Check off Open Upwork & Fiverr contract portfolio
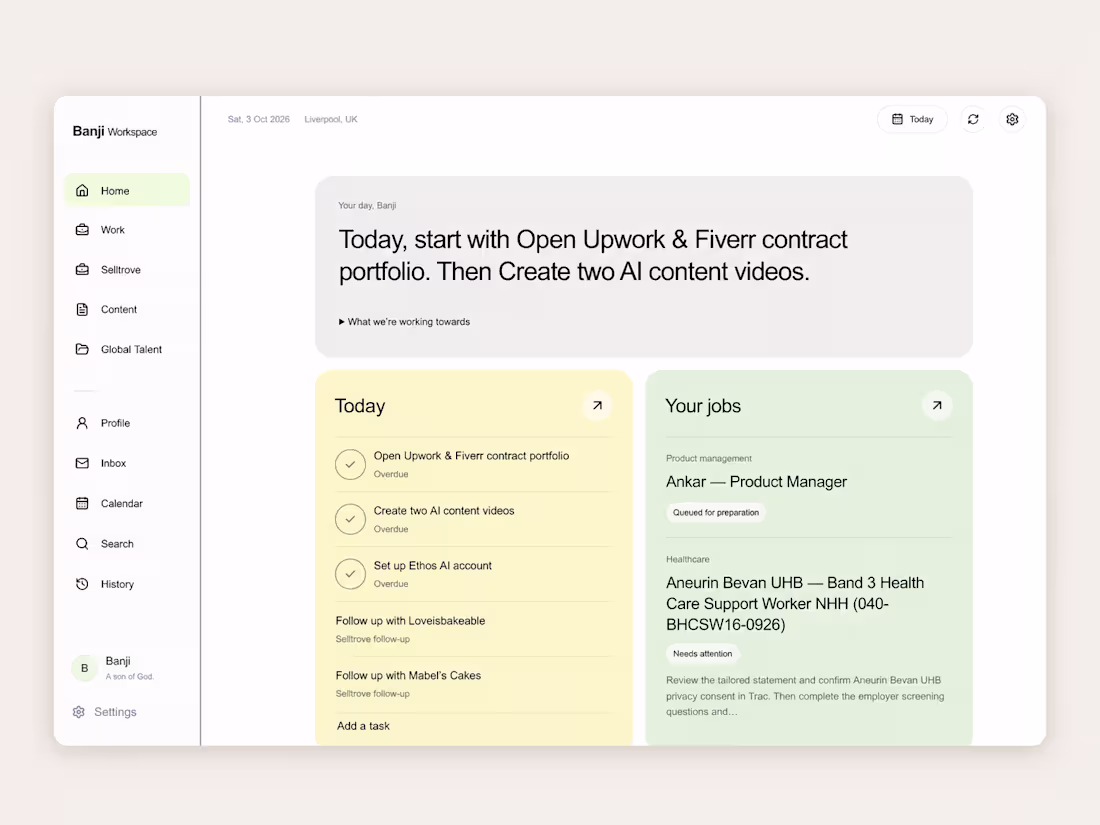 (x=350, y=464)
